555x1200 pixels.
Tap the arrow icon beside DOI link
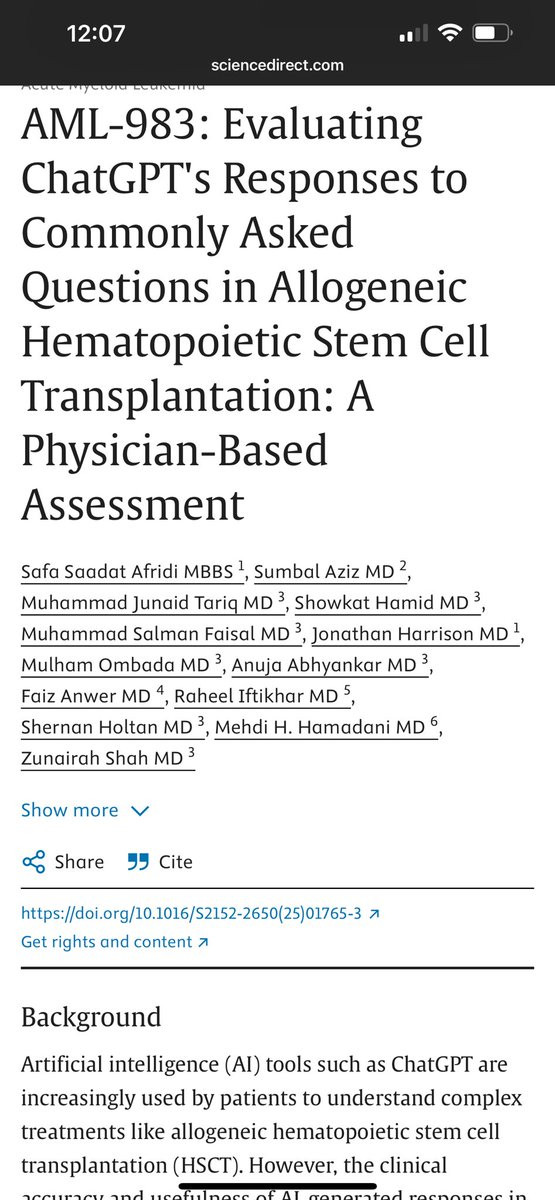375,914
